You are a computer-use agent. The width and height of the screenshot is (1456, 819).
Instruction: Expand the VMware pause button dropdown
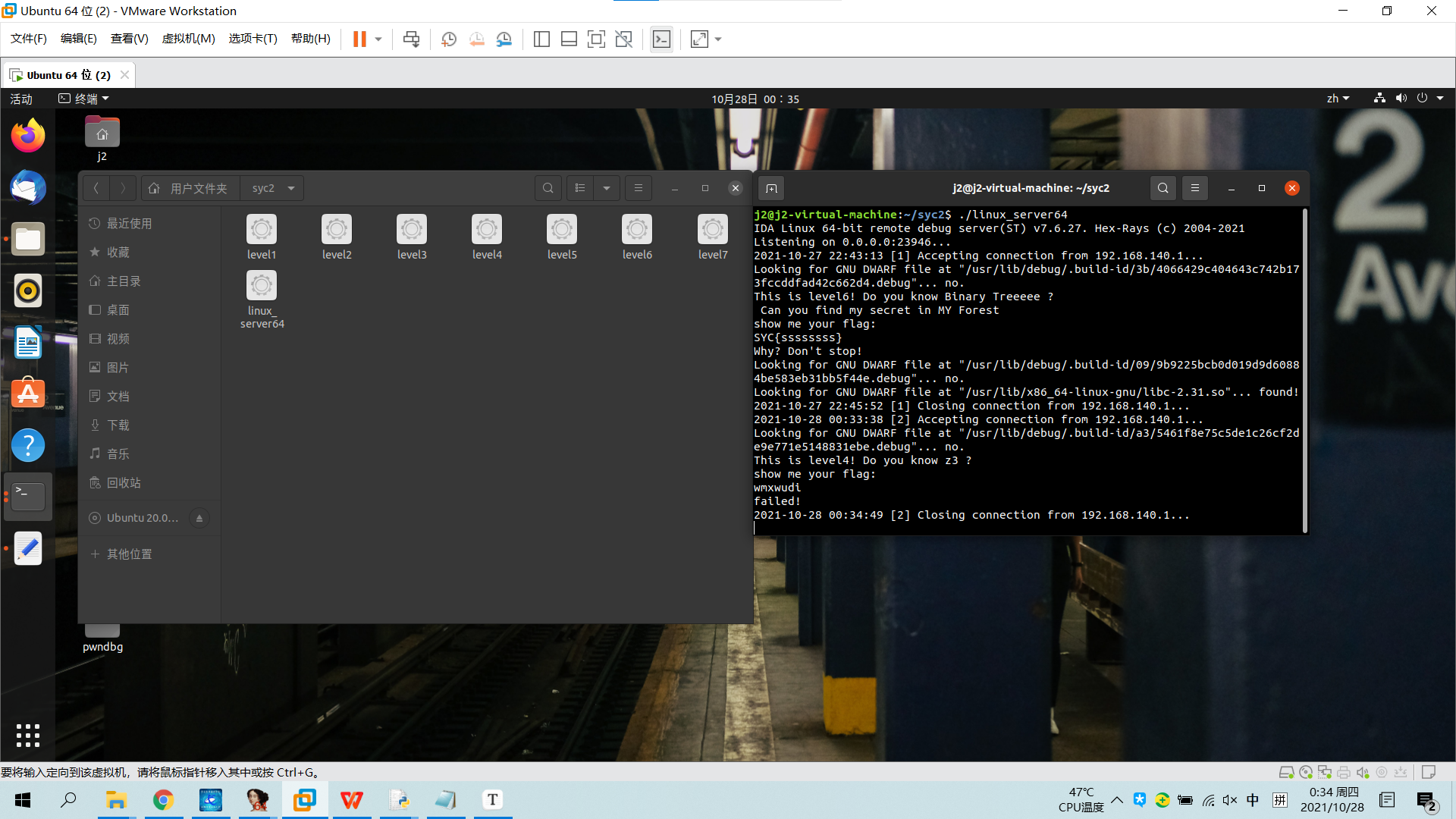378,39
